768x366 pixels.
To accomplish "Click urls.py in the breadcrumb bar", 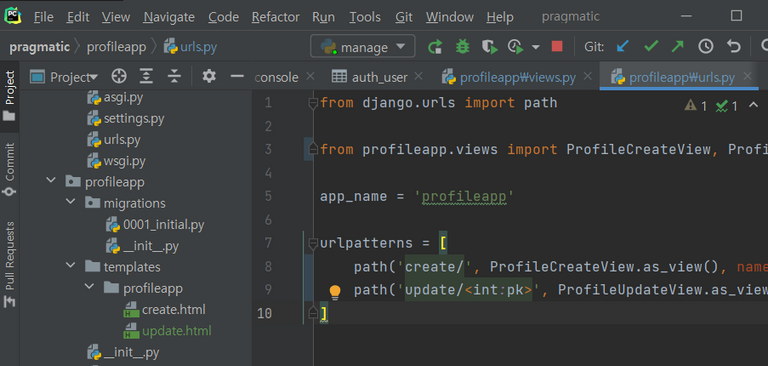I will coord(191,47).
